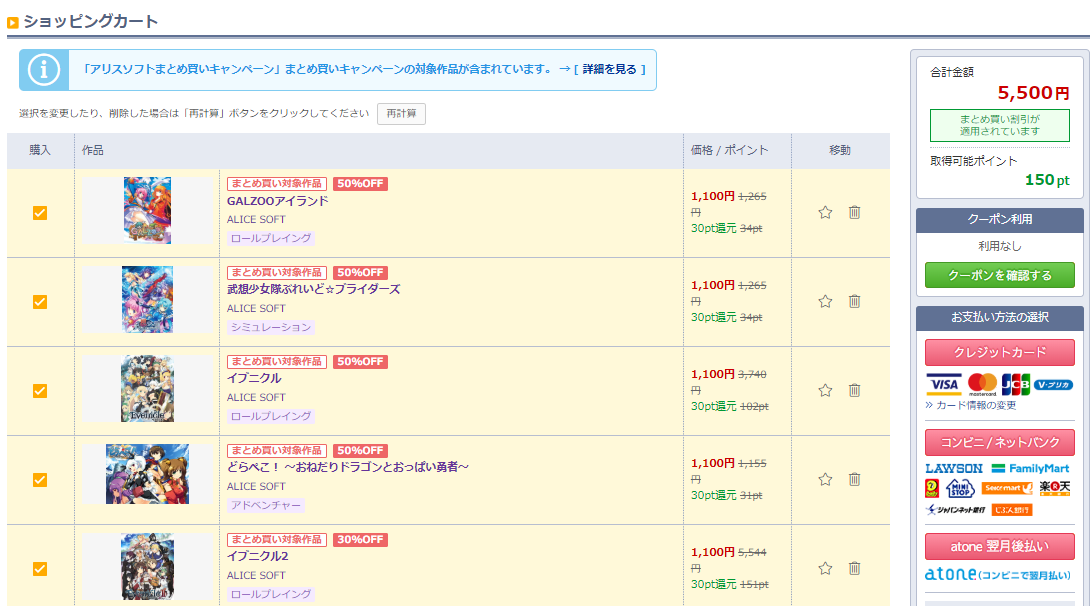Click クーポンを確認する button
Image resolution: width=1092 pixels, height=606 pixels.
pos(999,275)
